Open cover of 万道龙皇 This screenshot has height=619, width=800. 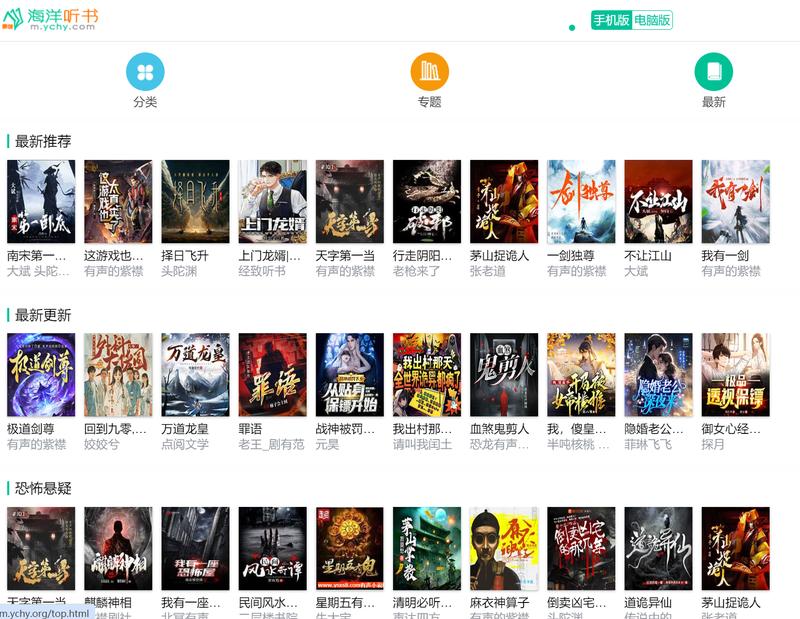195,375
